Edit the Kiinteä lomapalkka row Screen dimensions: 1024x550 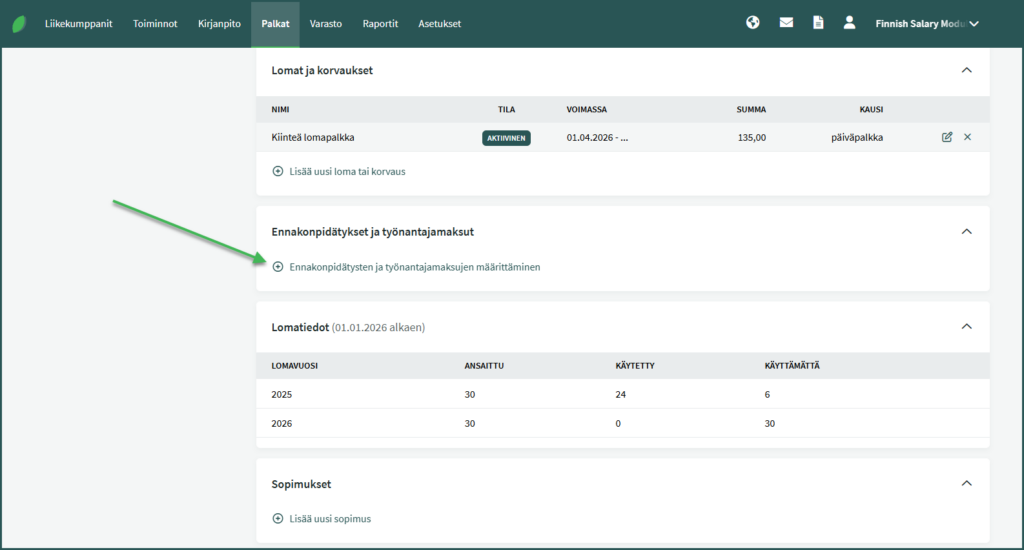[947, 137]
